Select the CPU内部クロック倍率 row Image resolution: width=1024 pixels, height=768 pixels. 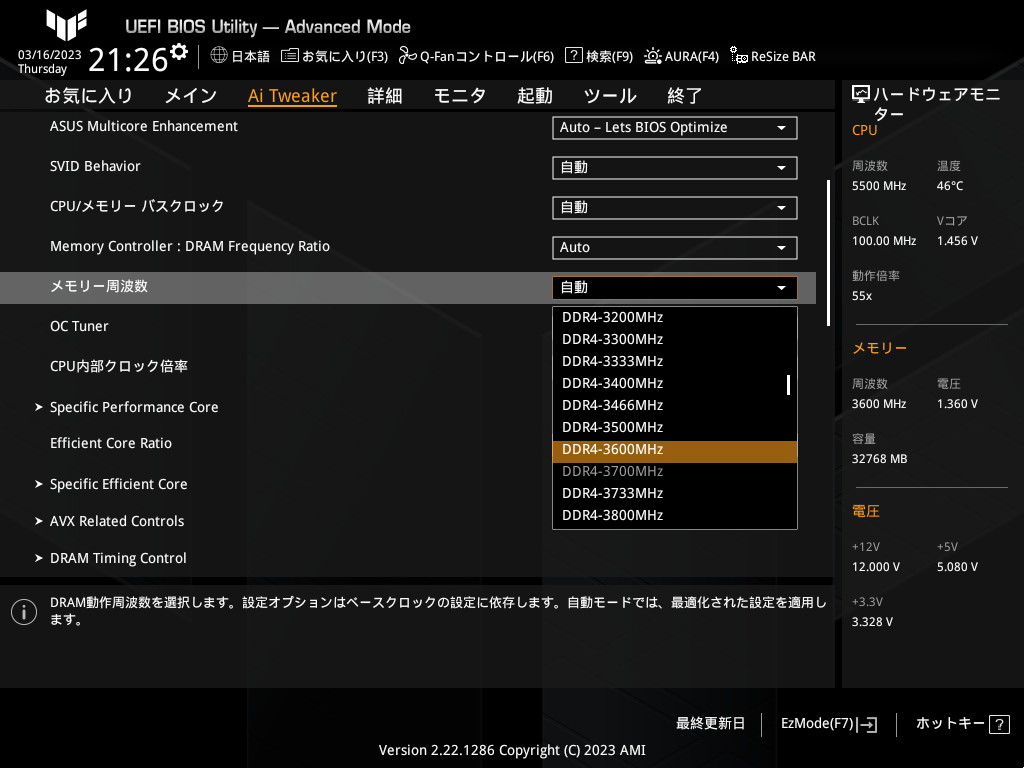[408, 366]
